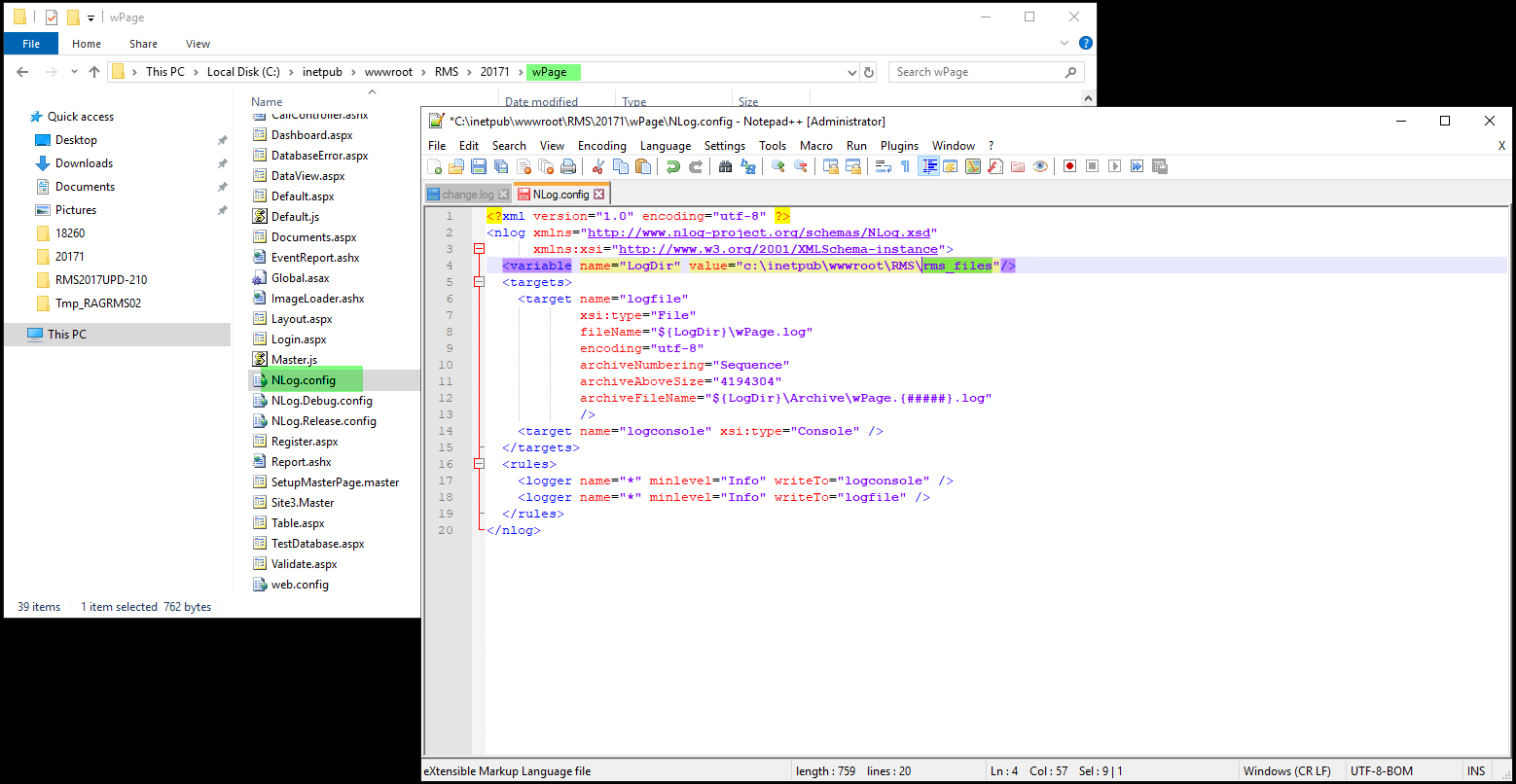Click the Redo toolbar icon
This screenshot has width=1516, height=784.
click(x=696, y=166)
